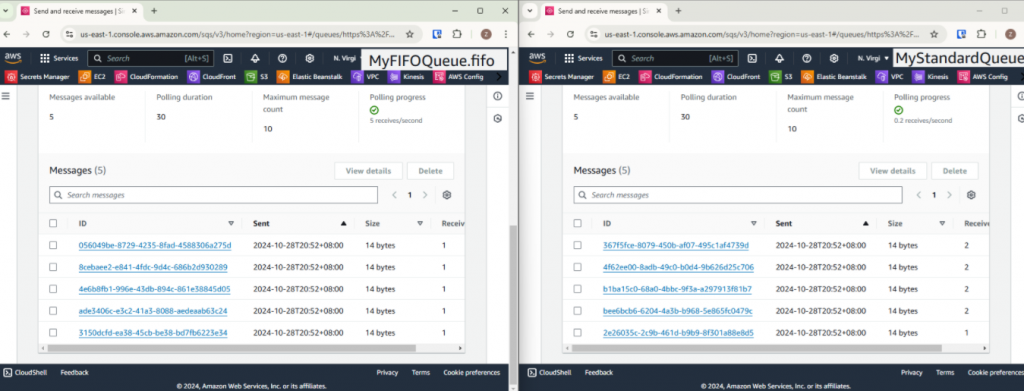Screen dimensions: 1024x391
Task: Tick checkbox for message 056049be in FIFO queue
Action: 53,245
